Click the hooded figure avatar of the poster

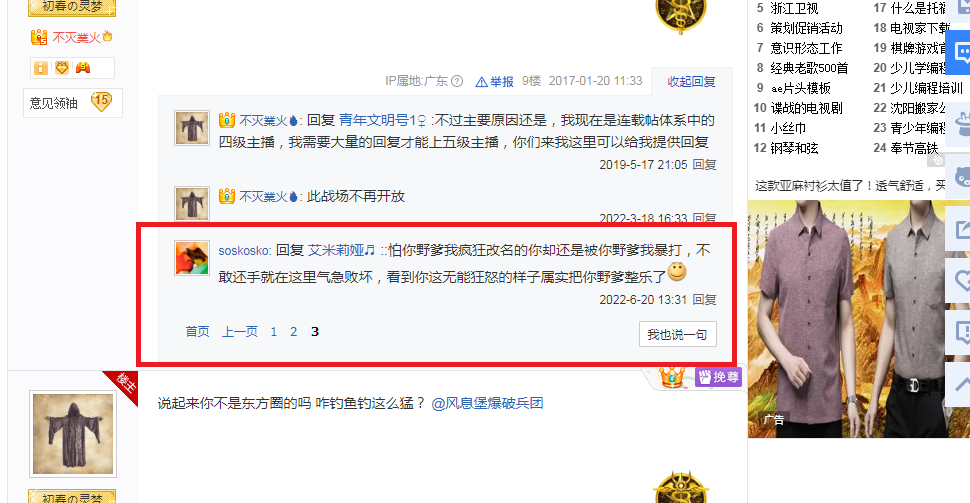(x=73, y=434)
